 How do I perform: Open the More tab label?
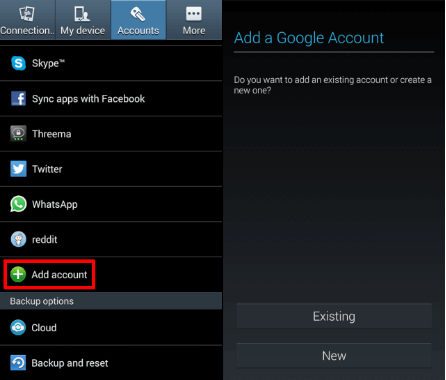[x=194, y=31]
